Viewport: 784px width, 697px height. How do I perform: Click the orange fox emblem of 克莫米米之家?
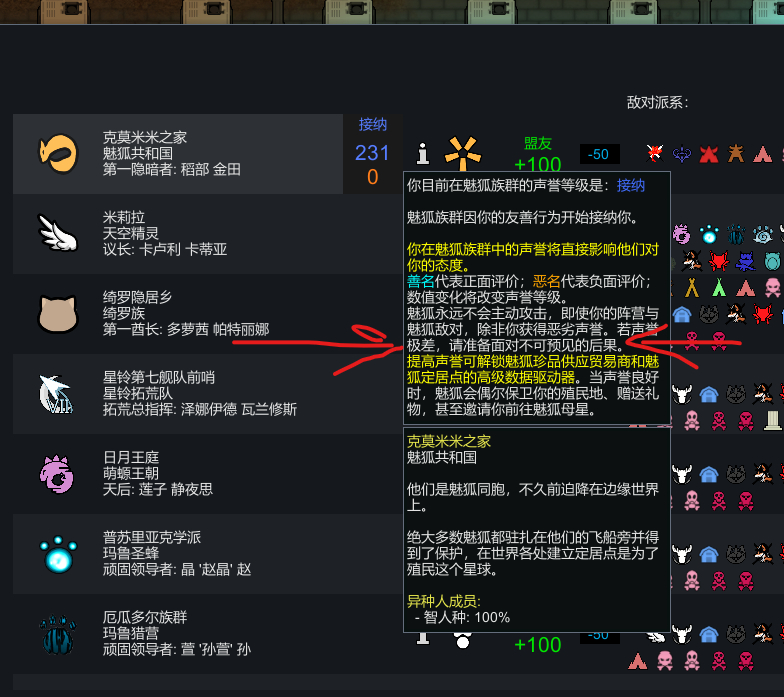click(x=58, y=154)
